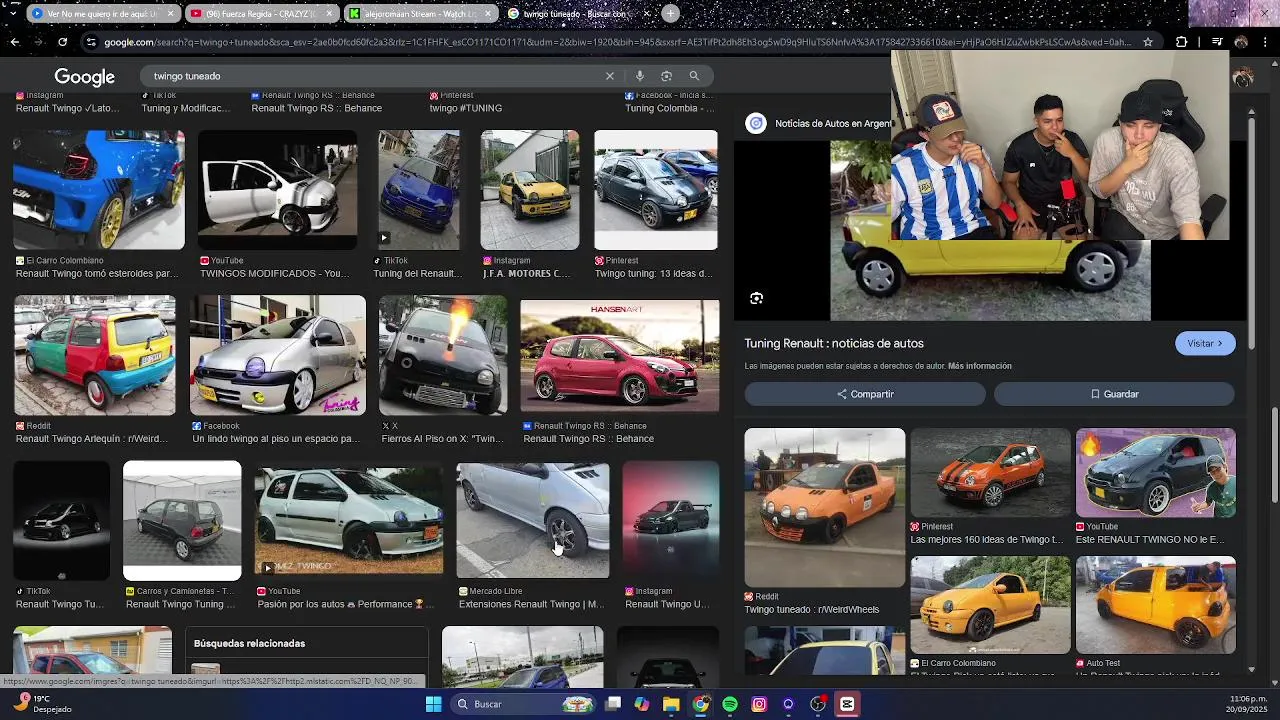Switch to Chrome taskbar icon
The height and width of the screenshot is (720, 1280).
click(x=701, y=704)
